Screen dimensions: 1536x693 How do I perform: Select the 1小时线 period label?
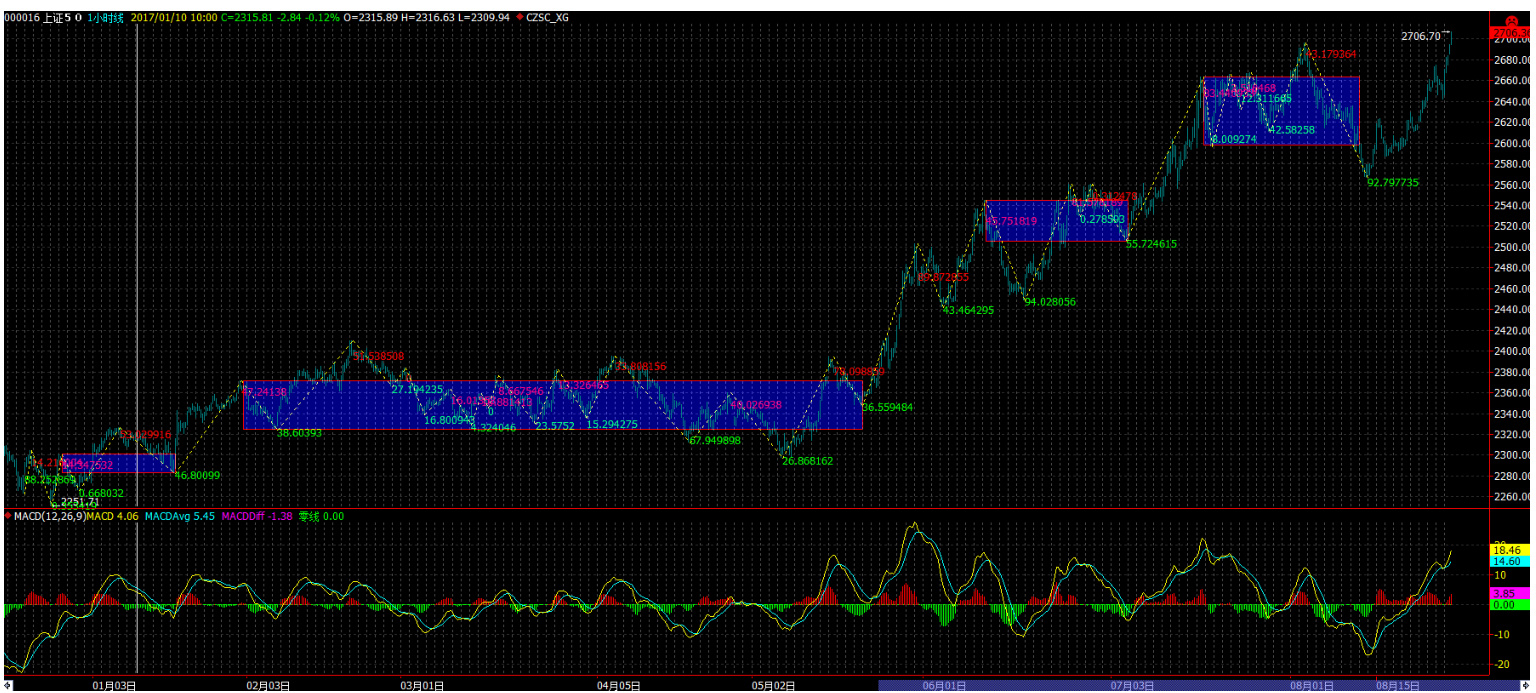(x=105, y=17)
